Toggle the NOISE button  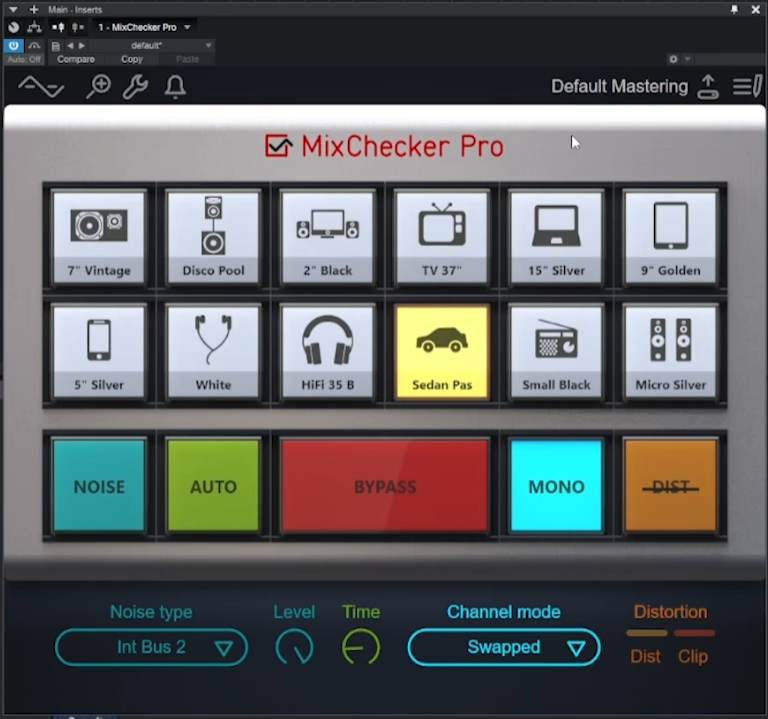pos(99,486)
